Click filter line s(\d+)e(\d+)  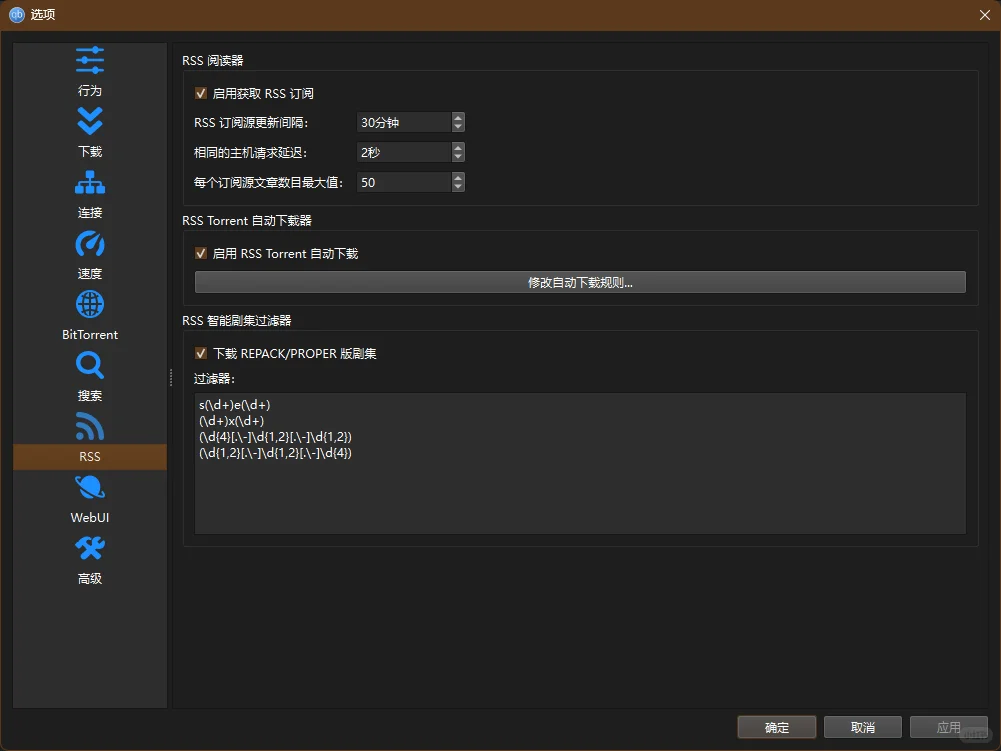click(234, 405)
